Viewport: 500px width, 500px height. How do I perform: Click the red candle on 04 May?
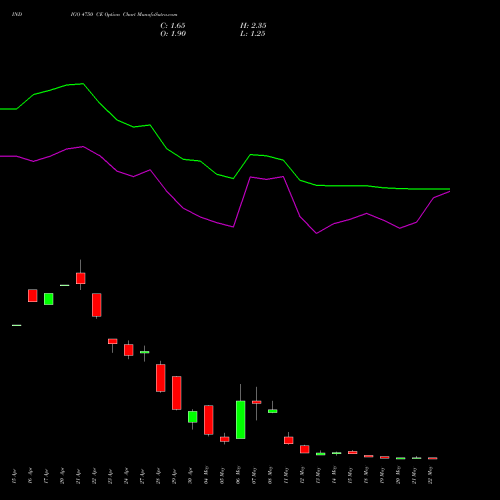coord(209,420)
